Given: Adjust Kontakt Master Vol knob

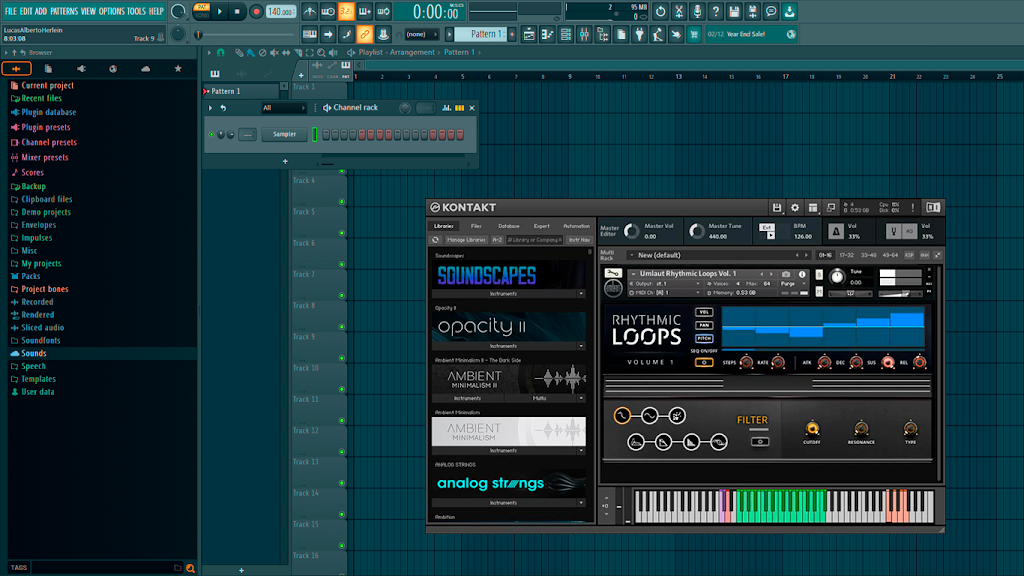Looking at the screenshot, I should 632,231.
